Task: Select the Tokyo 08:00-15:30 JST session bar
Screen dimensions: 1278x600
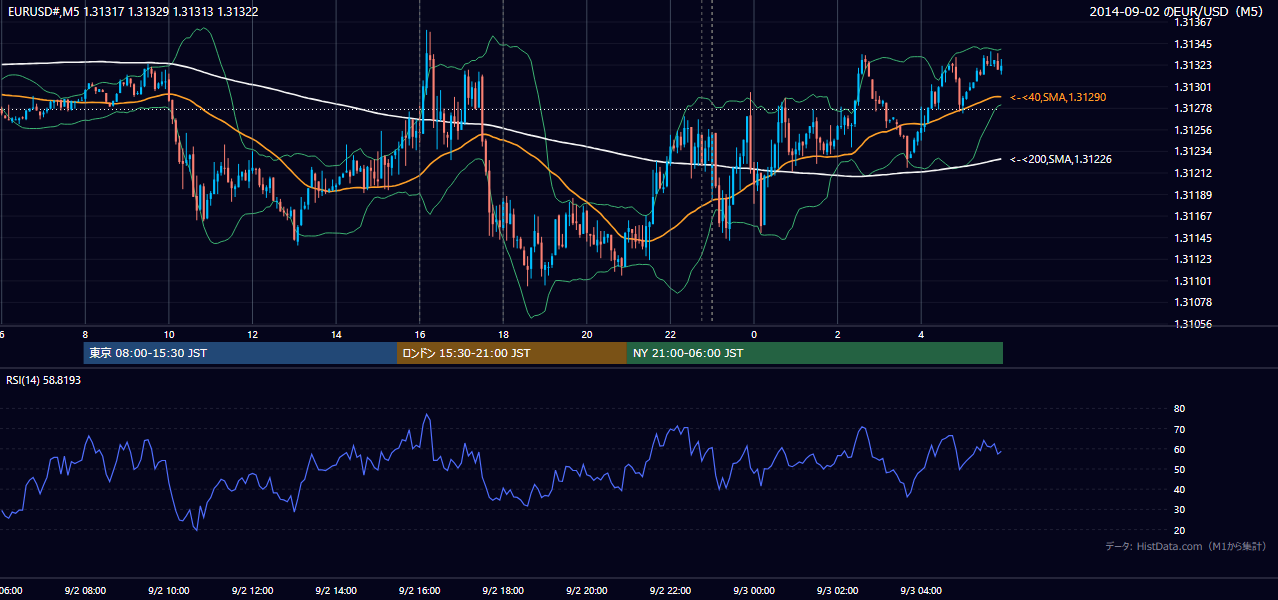Action: [240, 353]
